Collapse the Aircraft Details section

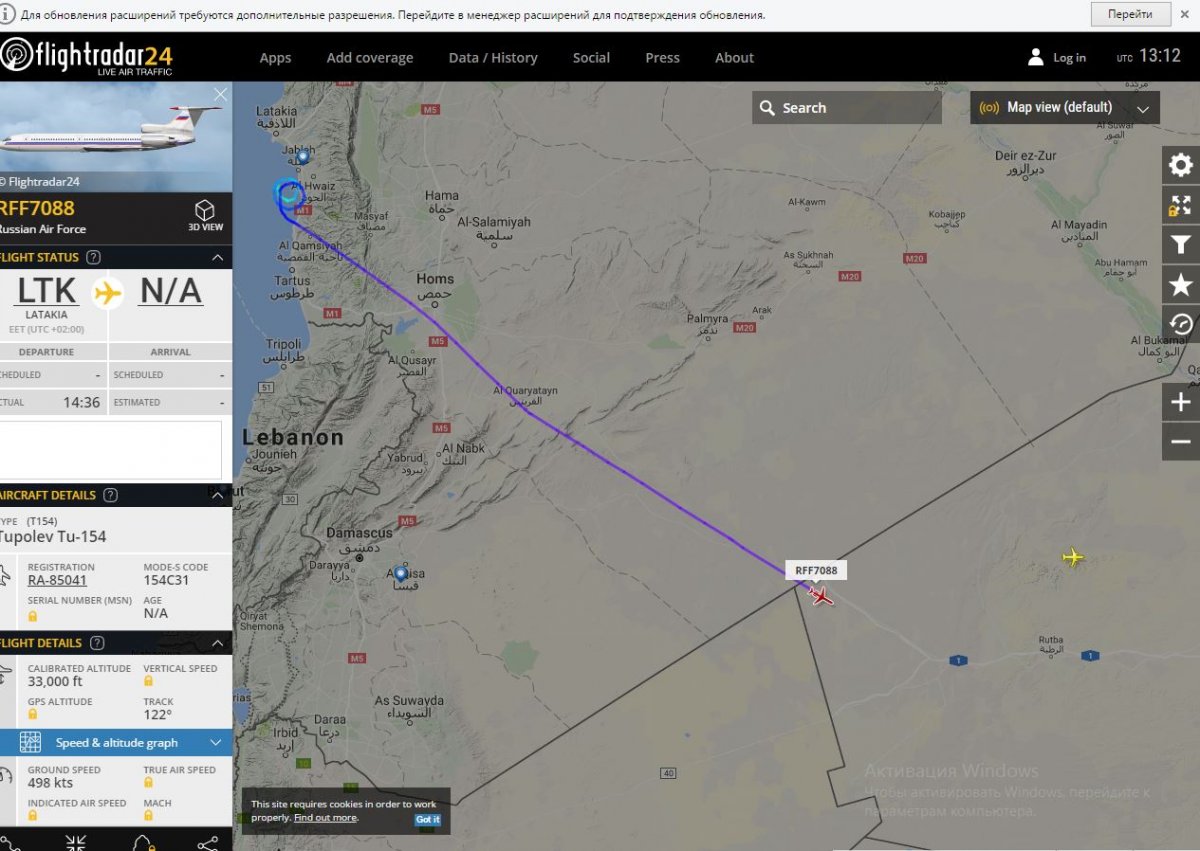coord(217,495)
